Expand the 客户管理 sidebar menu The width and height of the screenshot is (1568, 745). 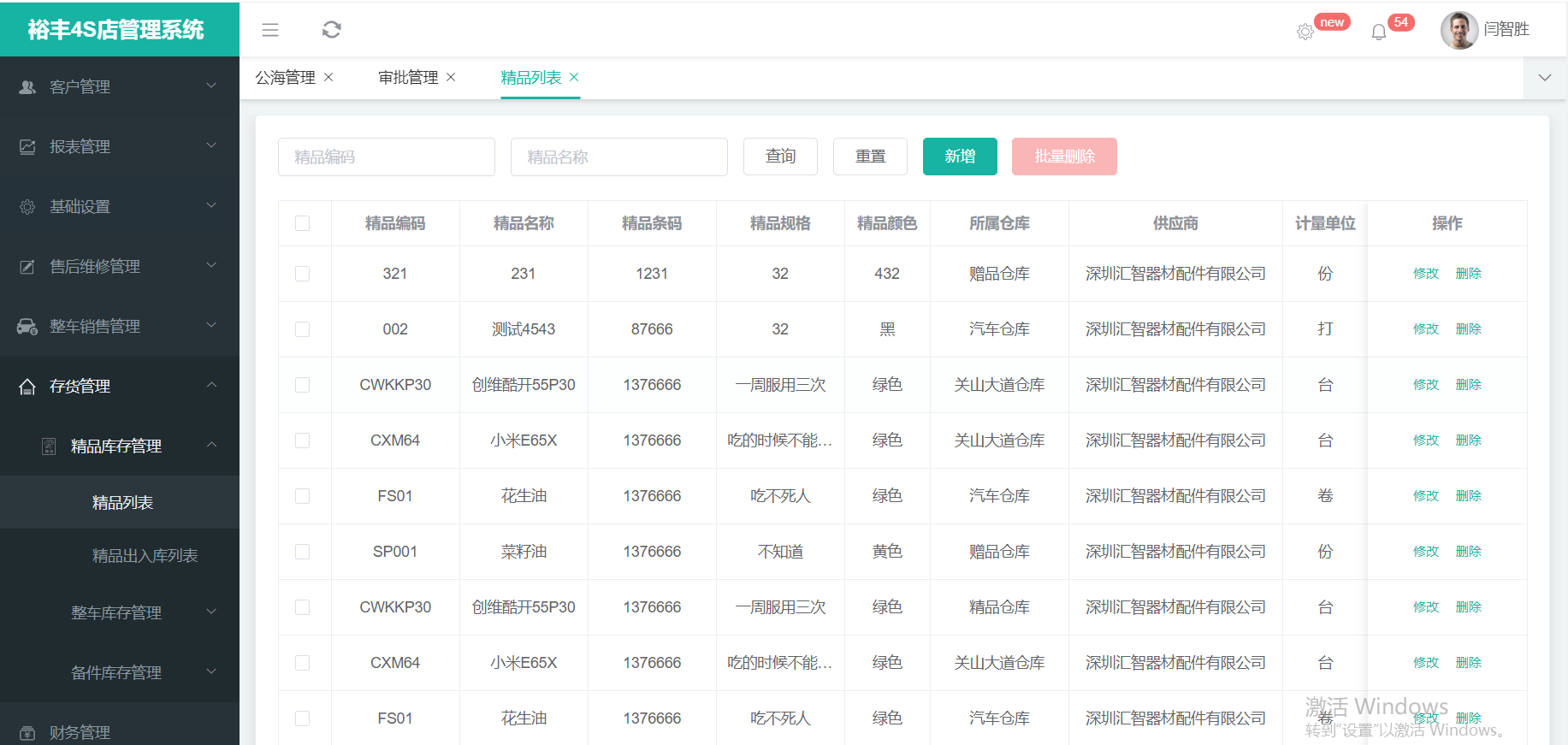(120, 86)
